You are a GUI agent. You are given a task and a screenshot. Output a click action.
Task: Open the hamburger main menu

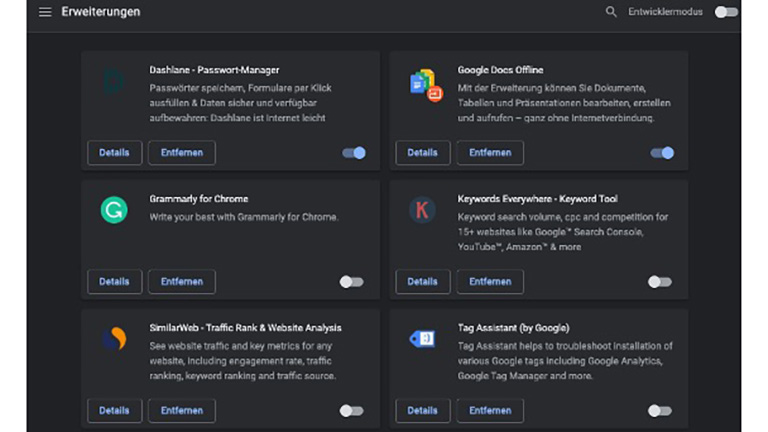45,12
